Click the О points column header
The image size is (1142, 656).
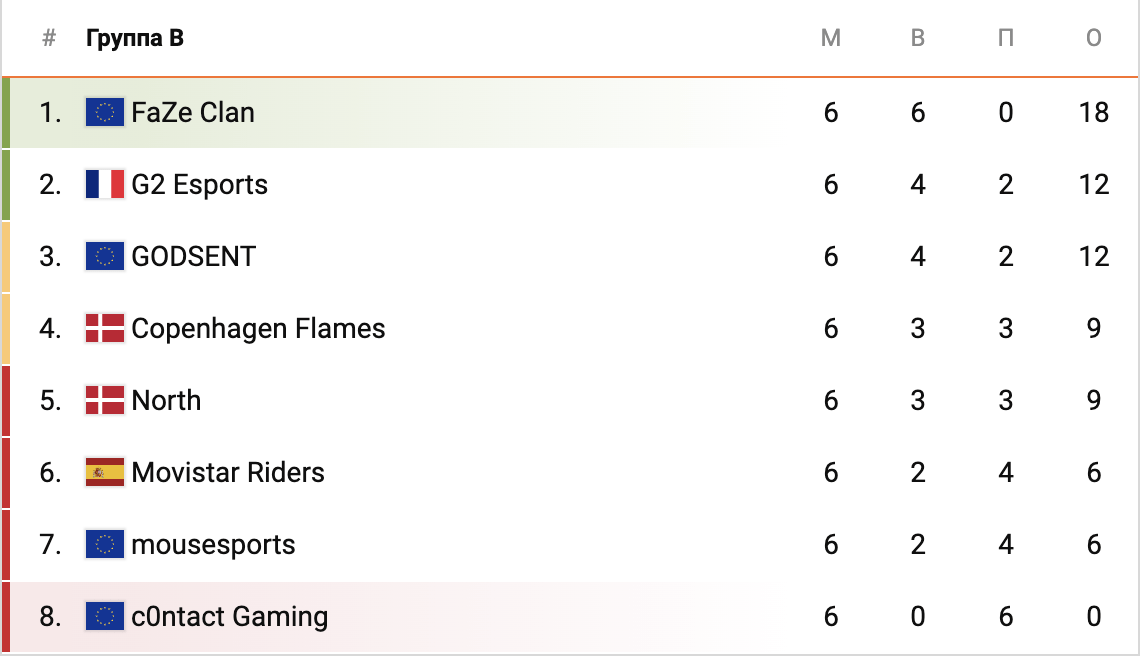pos(1094,38)
